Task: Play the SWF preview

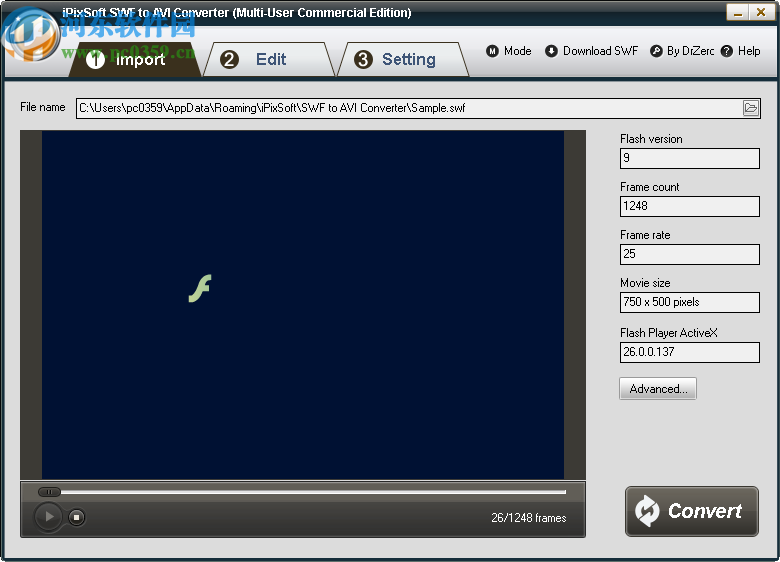Action: click(x=49, y=517)
